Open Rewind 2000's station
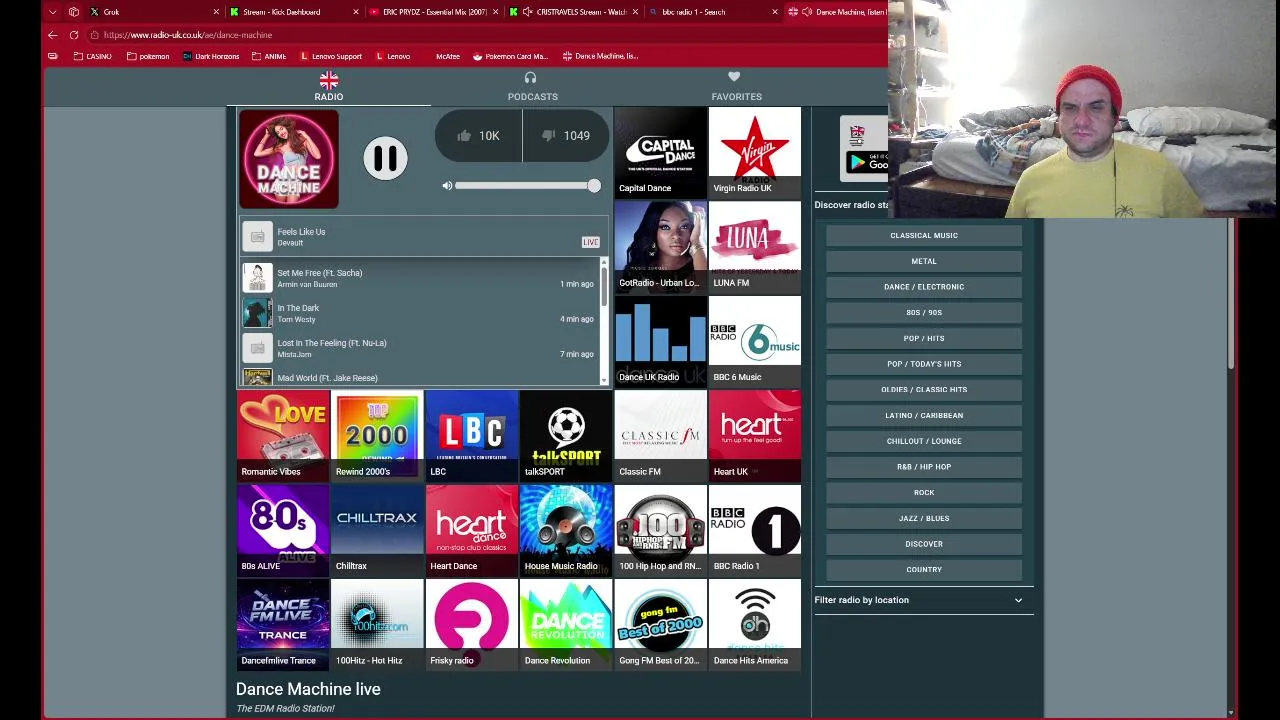The image size is (1280, 720). (377, 436)
